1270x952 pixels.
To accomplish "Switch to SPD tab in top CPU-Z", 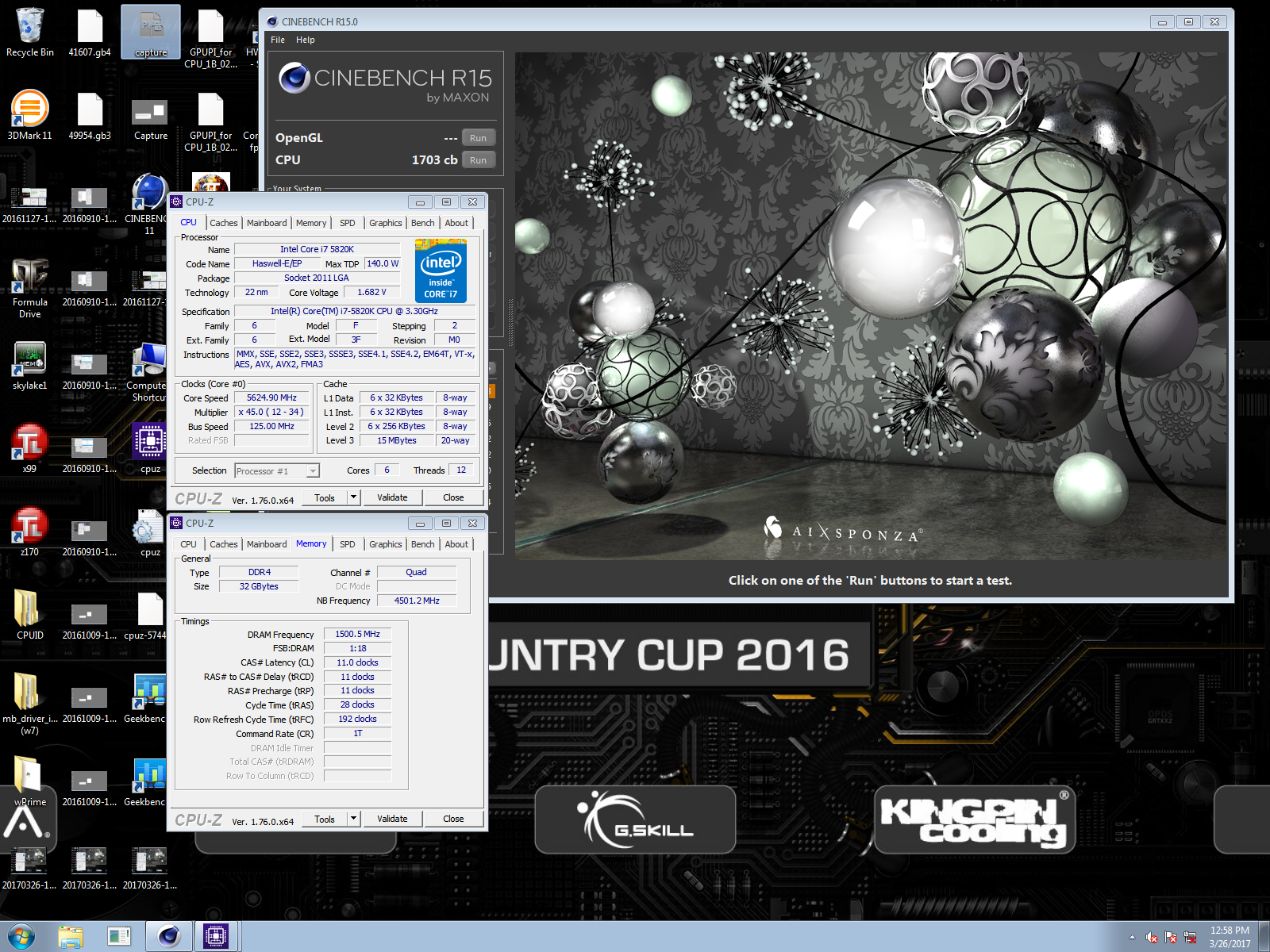I will coord(348,223).
